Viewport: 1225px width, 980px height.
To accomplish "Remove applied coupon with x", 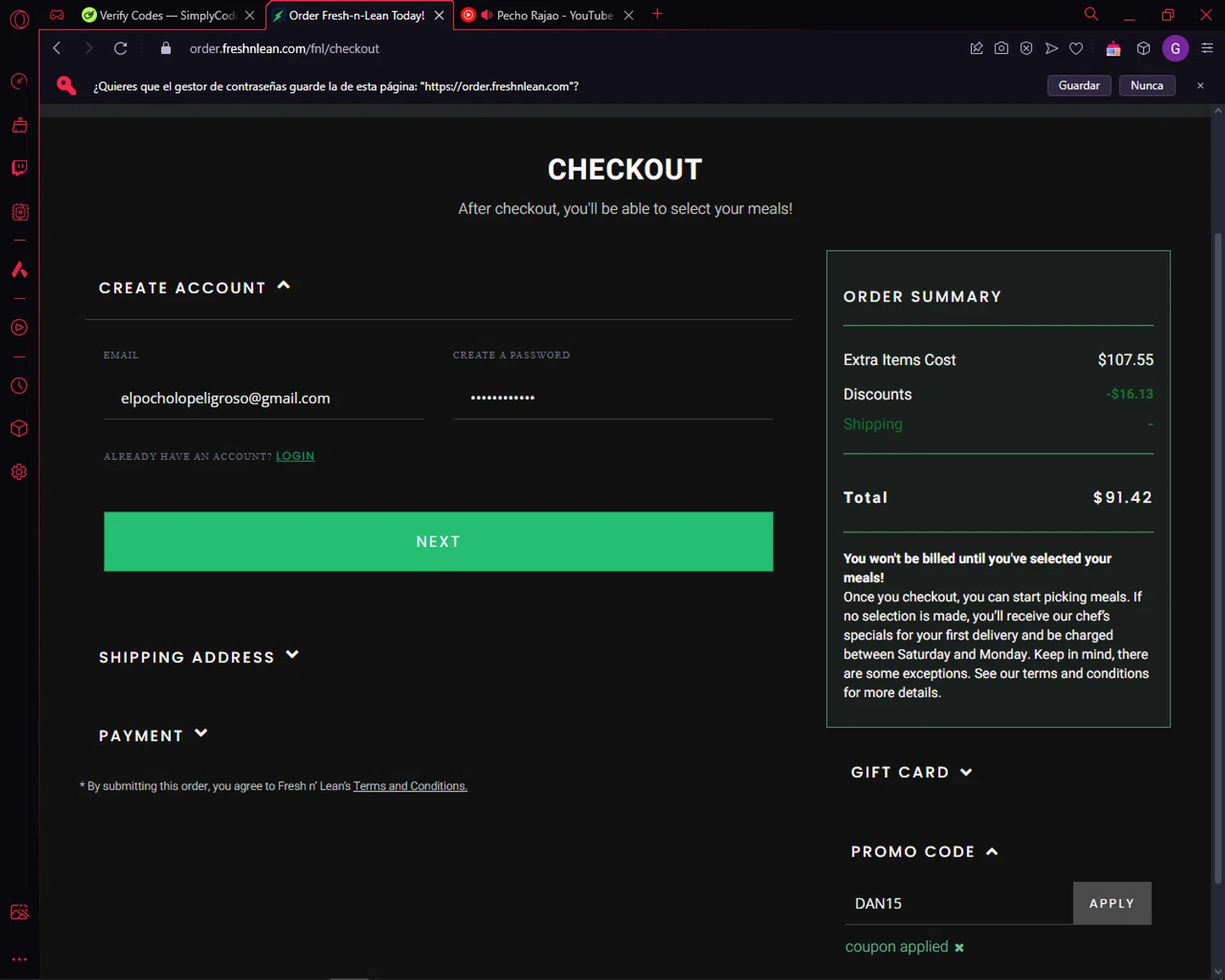I will [x=959, y=947].
